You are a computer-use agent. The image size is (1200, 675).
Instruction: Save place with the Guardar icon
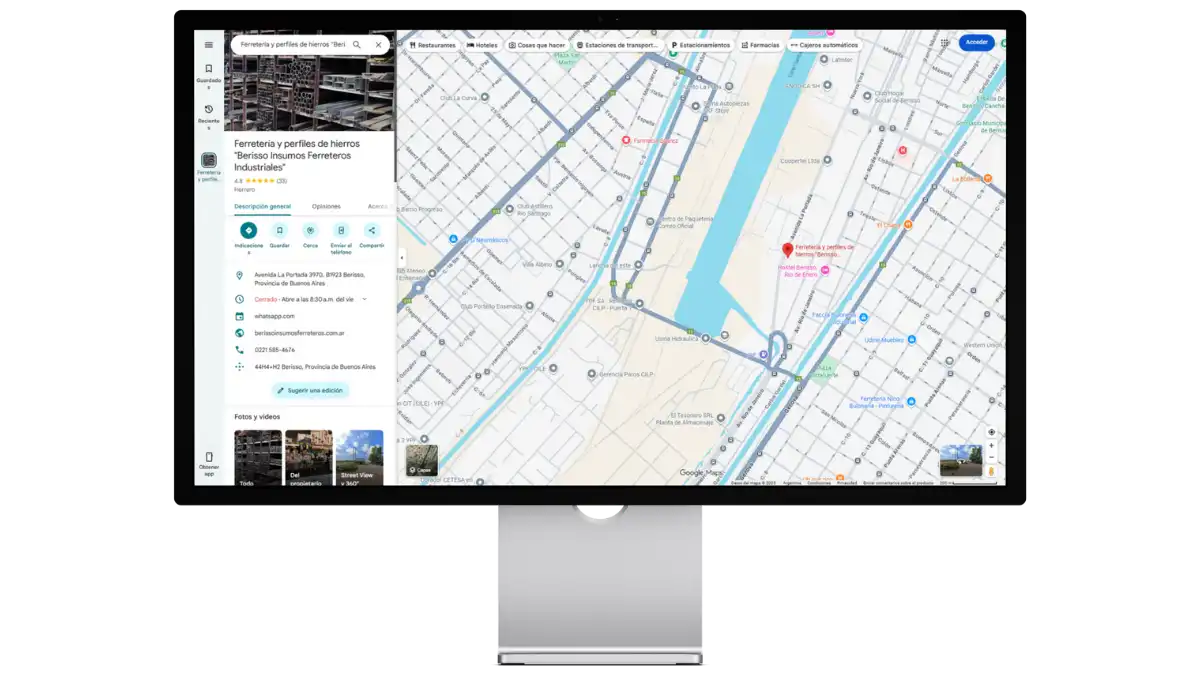coord(279,231)
